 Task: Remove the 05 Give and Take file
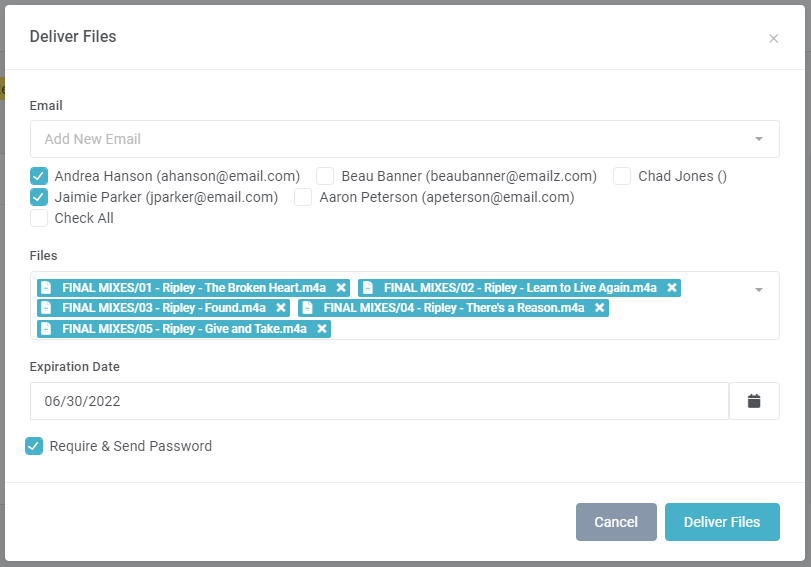click(x=322, y=328)
